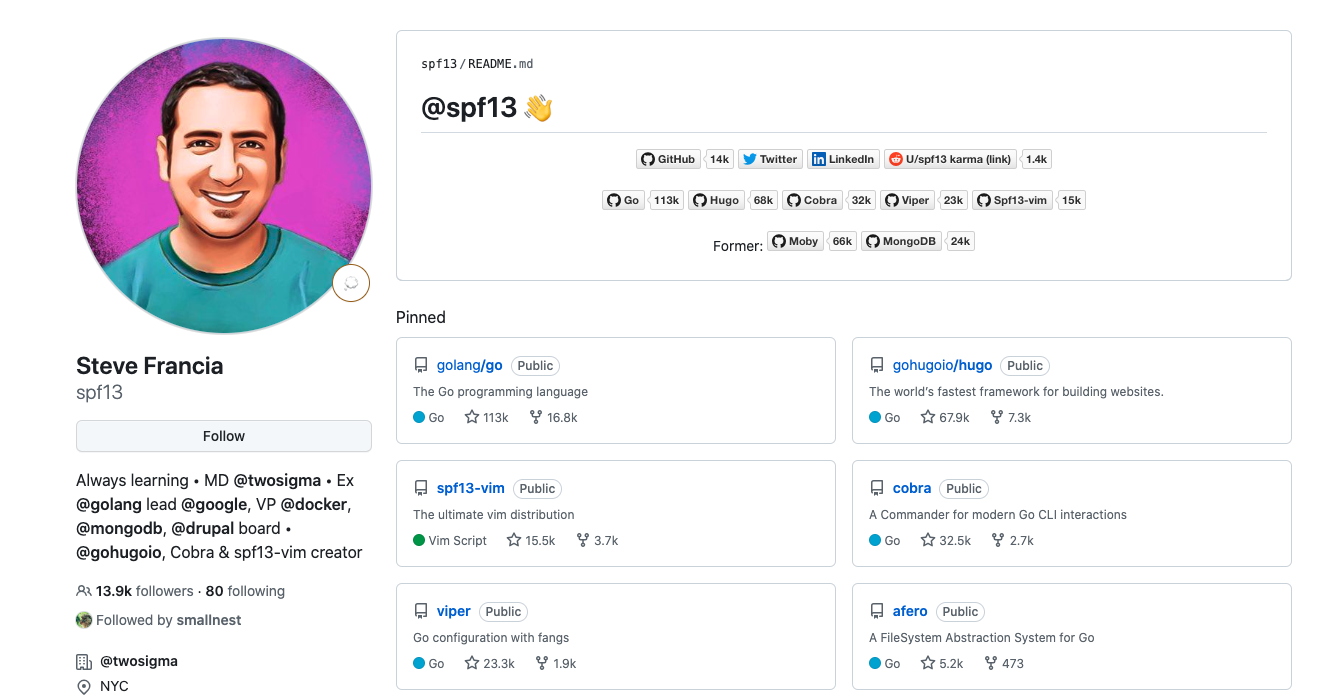The width and height of the screenshot is (1319, 699).
Task: Click the status emoji icon on avatar
Action: [x=351, y=283]
